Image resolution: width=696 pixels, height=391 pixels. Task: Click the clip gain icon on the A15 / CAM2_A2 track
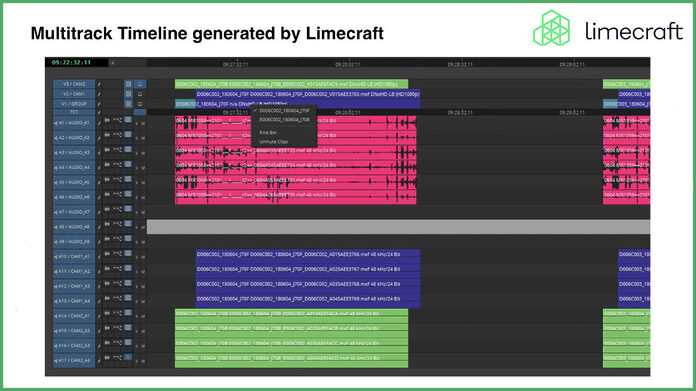coord(117,328)
